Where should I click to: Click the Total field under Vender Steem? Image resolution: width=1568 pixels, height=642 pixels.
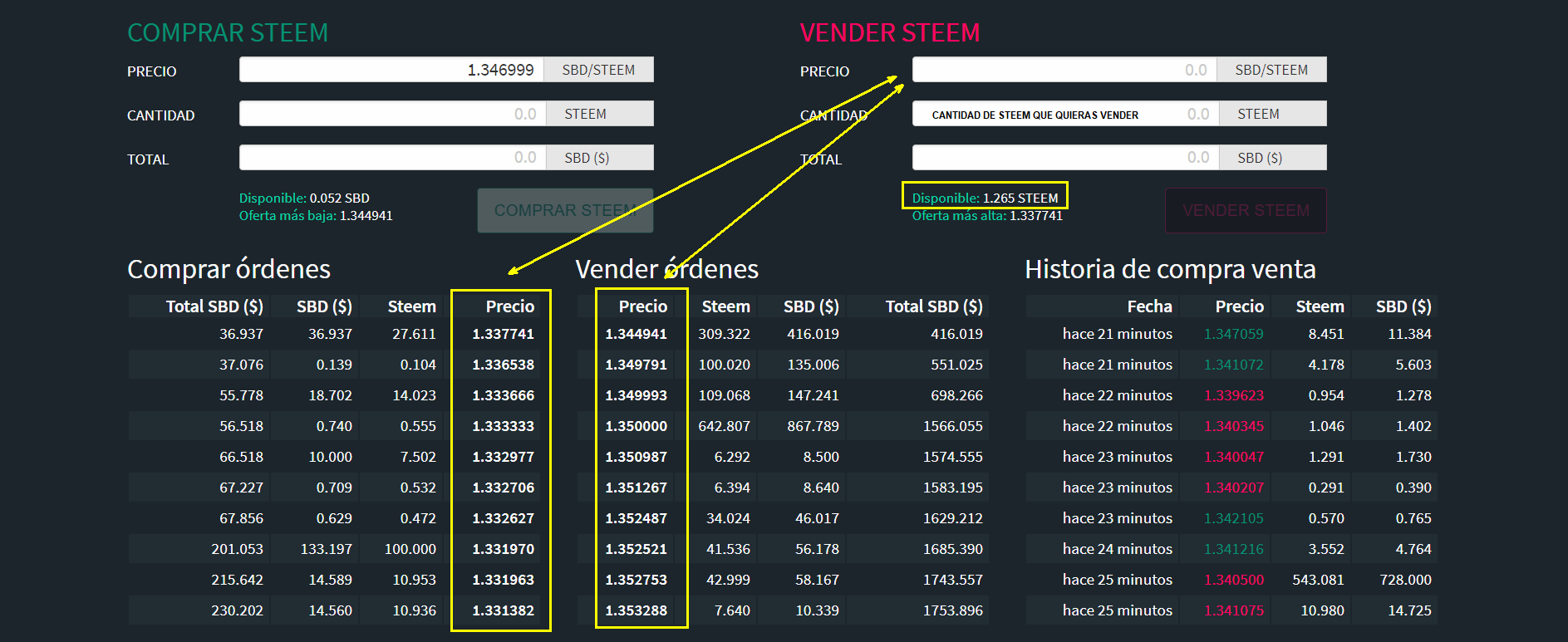(1065, 158)
